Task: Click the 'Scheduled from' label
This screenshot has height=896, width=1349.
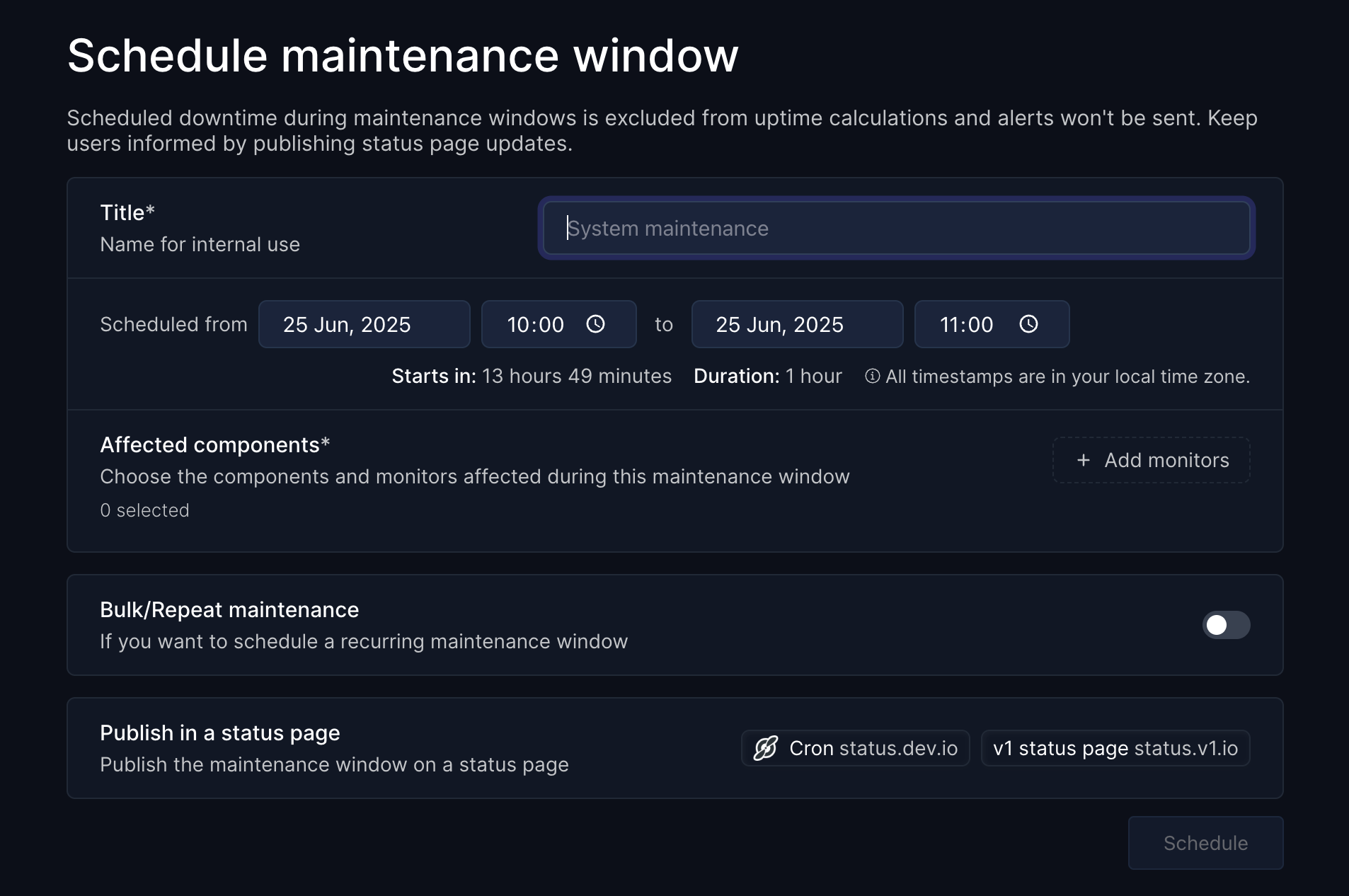Action: click(173, 324)
